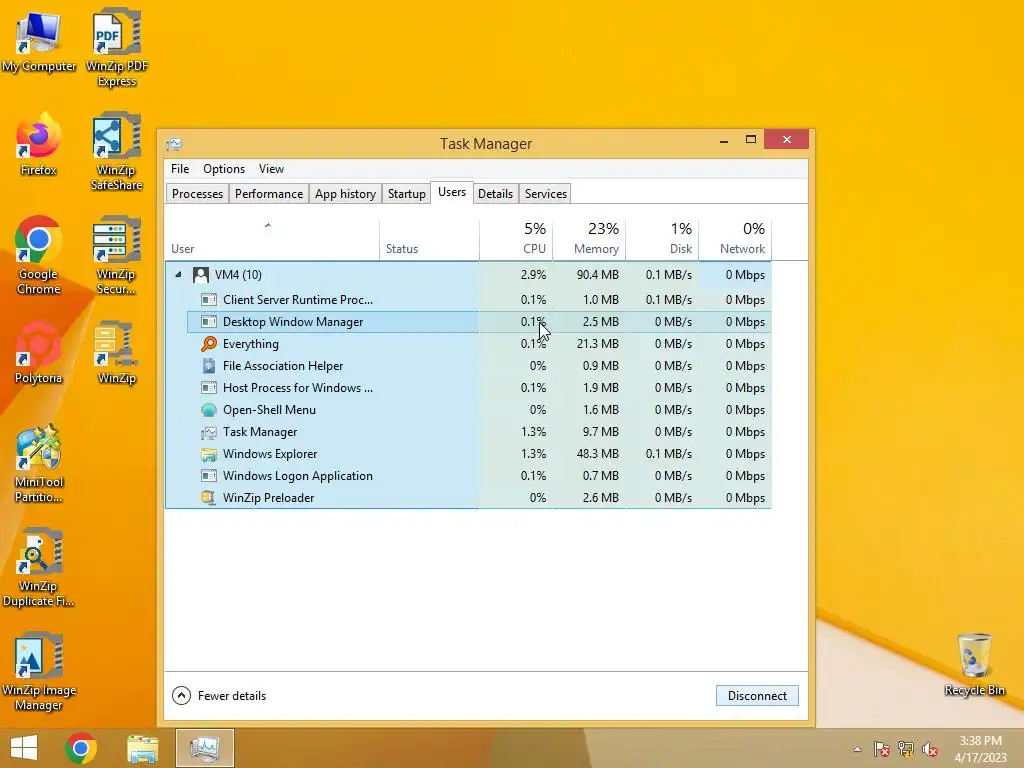Select the WinZip Duplicate File Finder icon
Viewport: 1024px width, 768px height.
pyautogui.click(x=39, y=568)
